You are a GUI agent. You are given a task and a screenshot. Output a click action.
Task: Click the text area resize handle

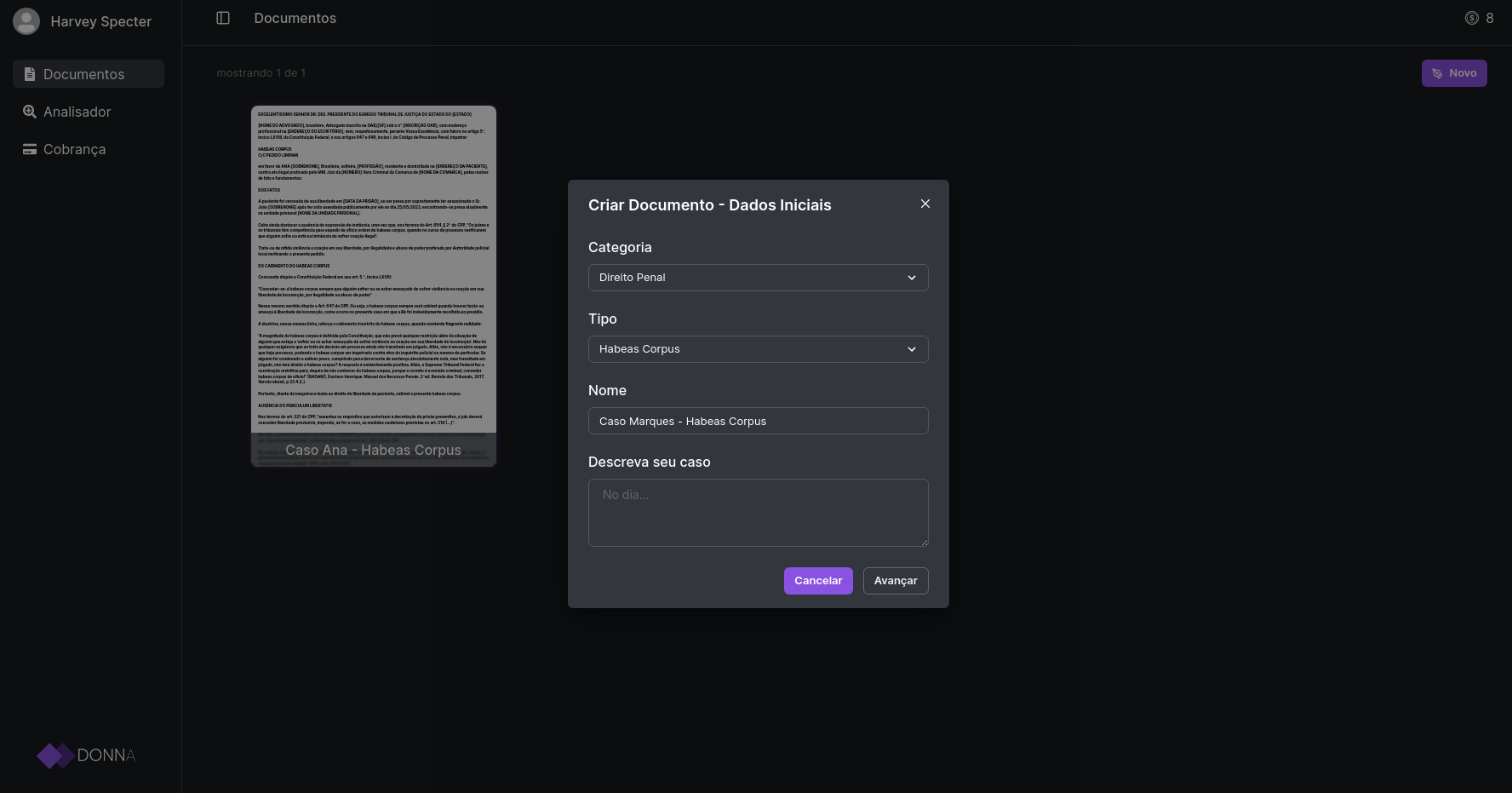(924, 542)
